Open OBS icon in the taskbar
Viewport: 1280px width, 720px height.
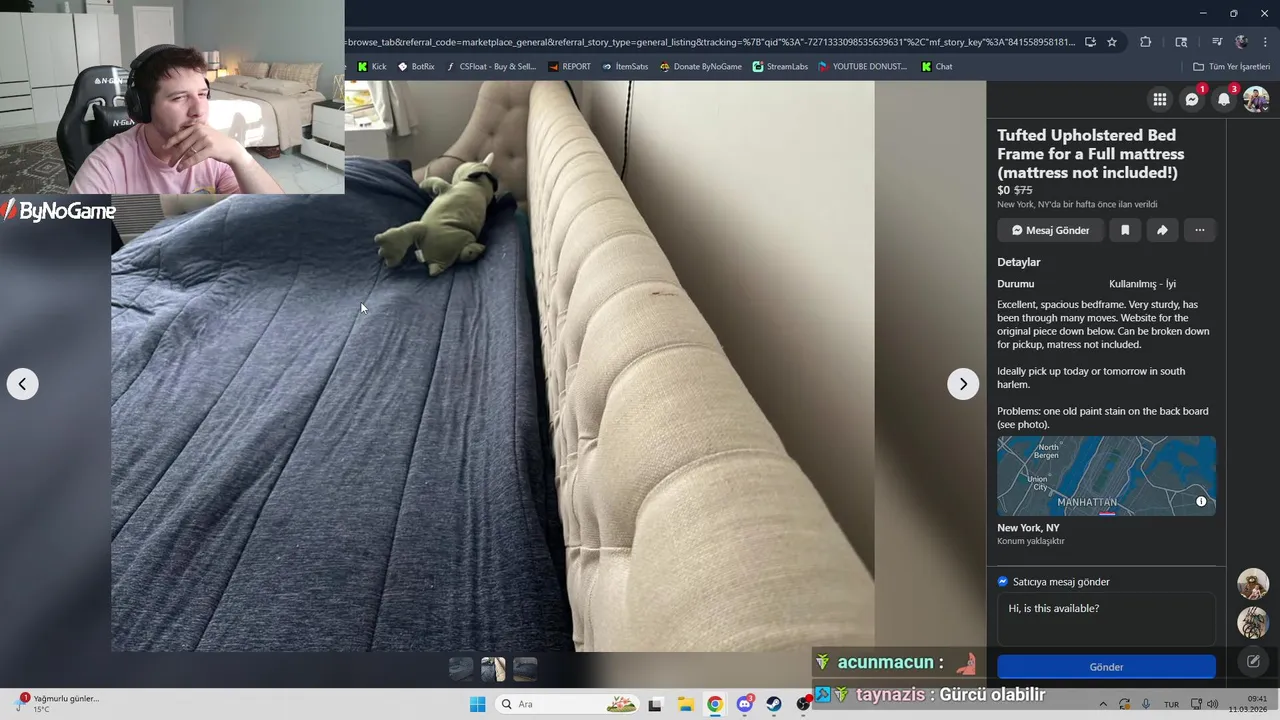click(x=803, y=704)
